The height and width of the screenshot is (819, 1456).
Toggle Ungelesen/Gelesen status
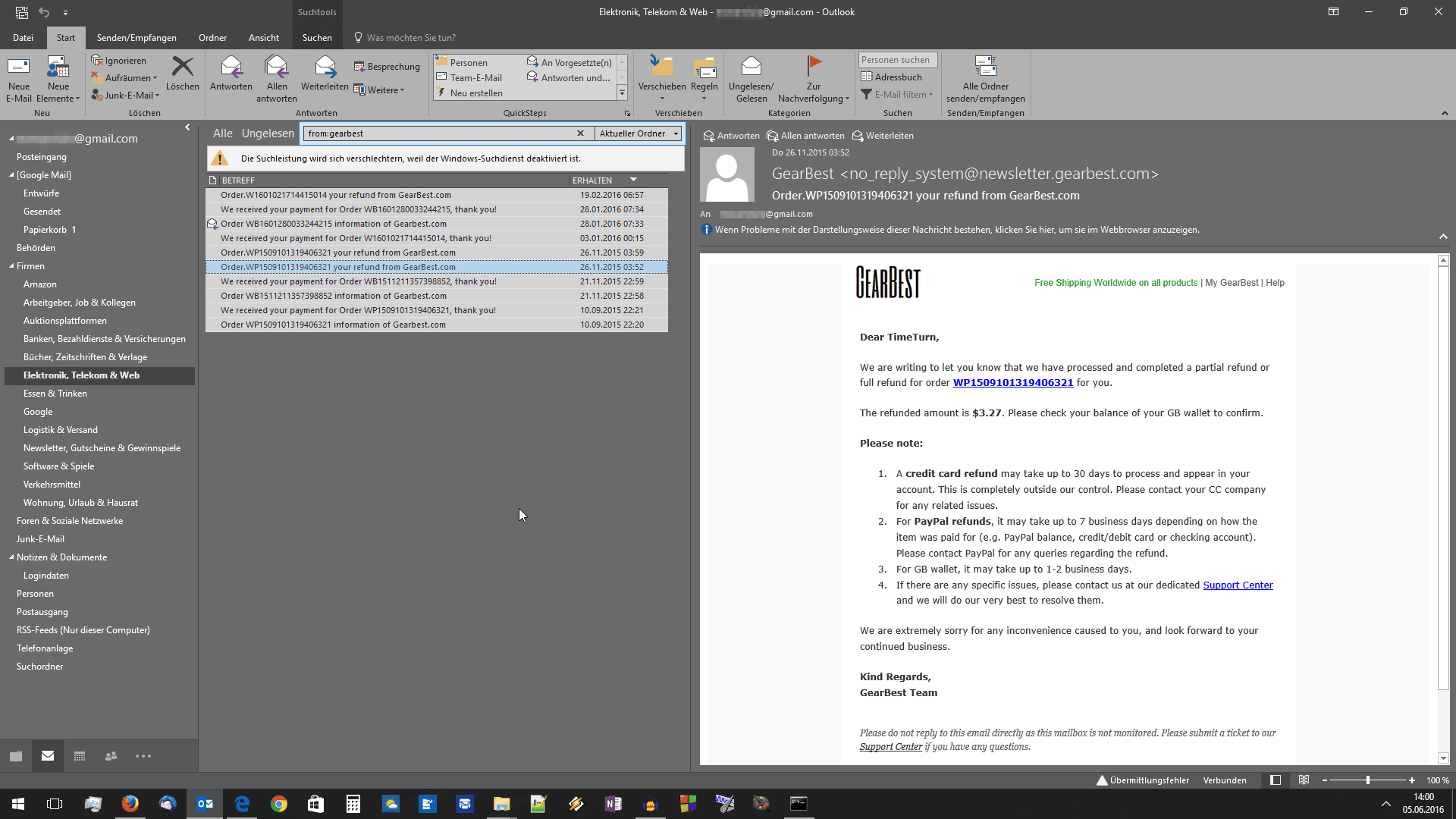coord(752,79)
